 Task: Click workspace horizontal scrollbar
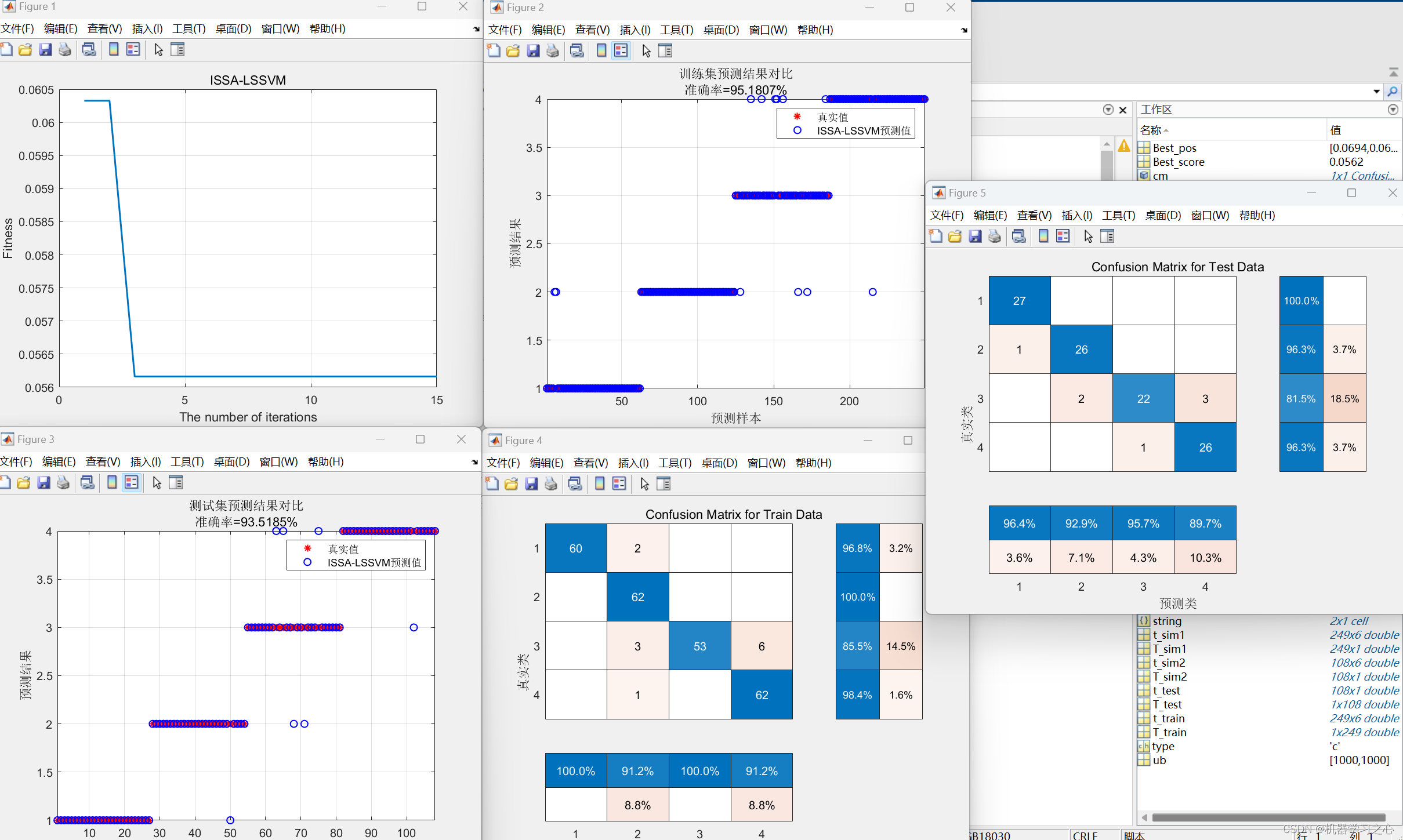coord(1269,818)
